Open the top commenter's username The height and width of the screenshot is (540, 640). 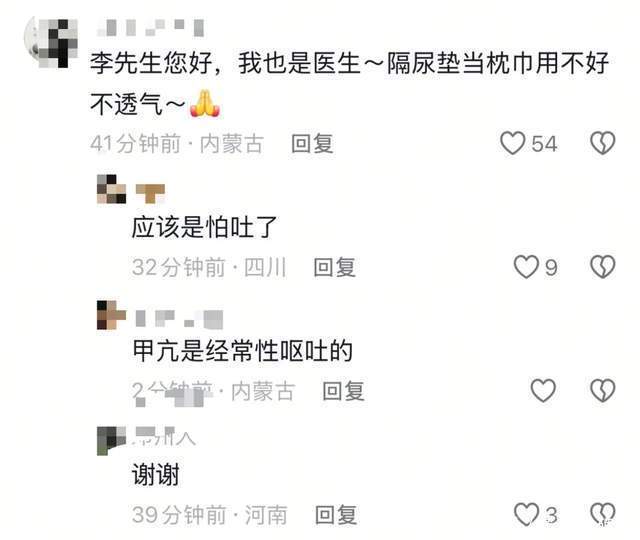point(151,27)
